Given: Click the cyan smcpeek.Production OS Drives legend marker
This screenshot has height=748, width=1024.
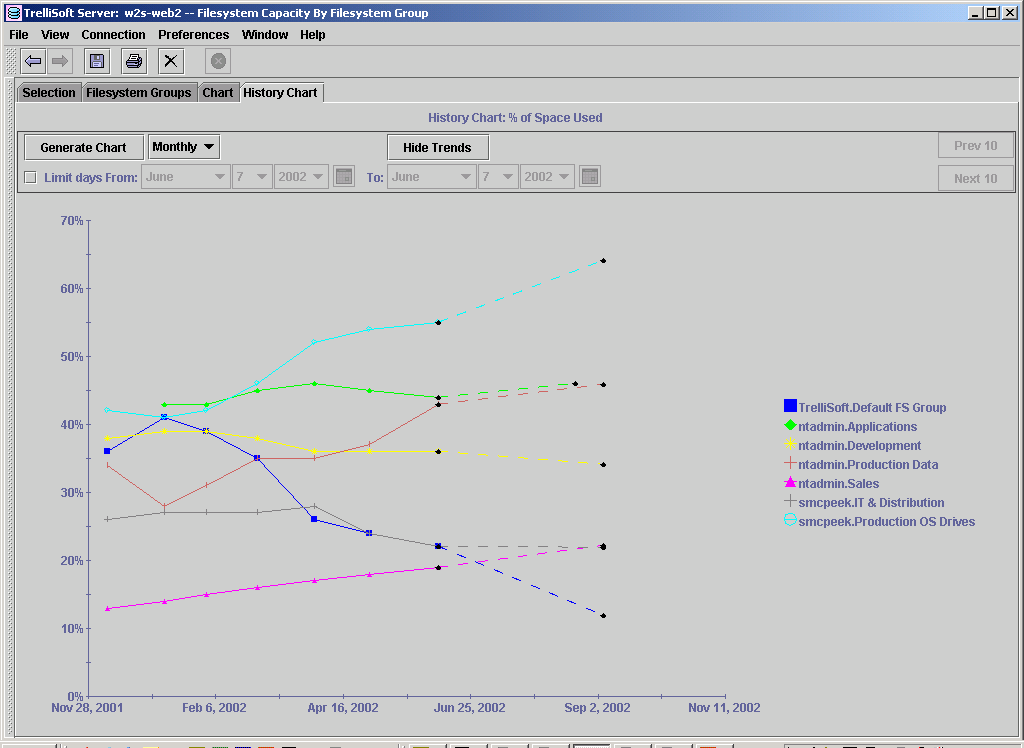Looking at the screenshot, I should tap(790, 520).
